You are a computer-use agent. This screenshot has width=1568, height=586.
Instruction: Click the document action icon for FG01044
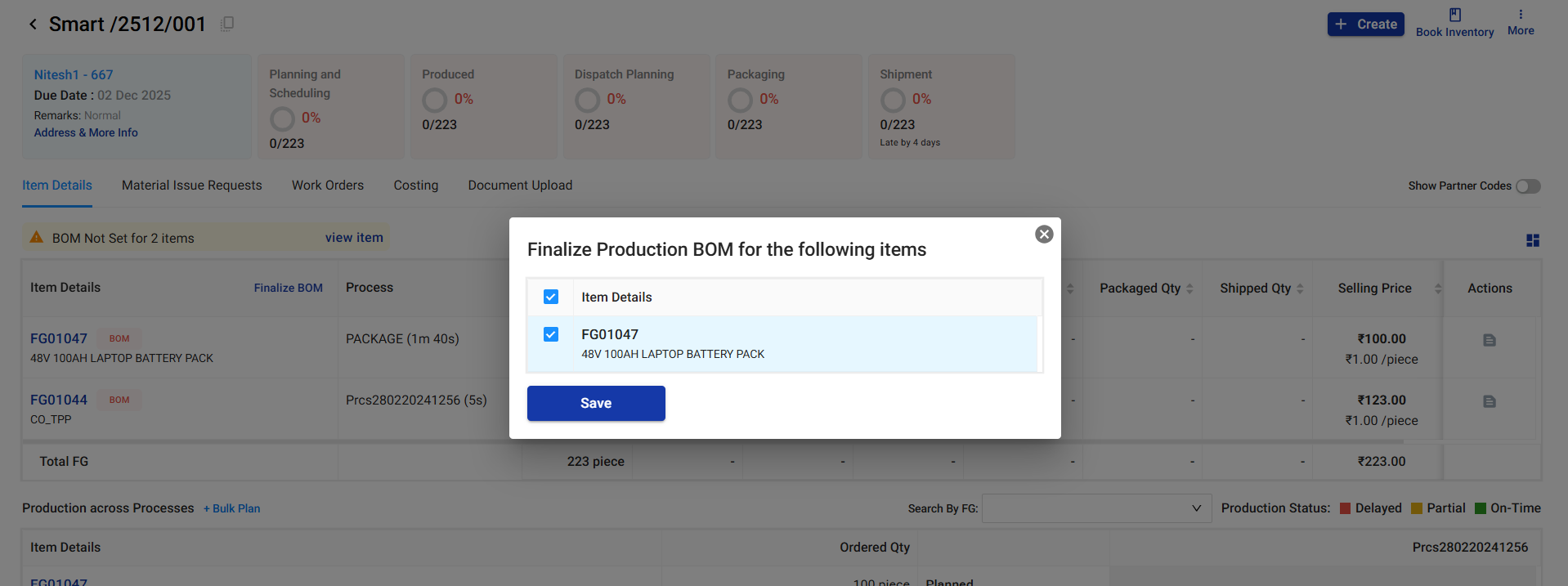[x=1489, y=401]
